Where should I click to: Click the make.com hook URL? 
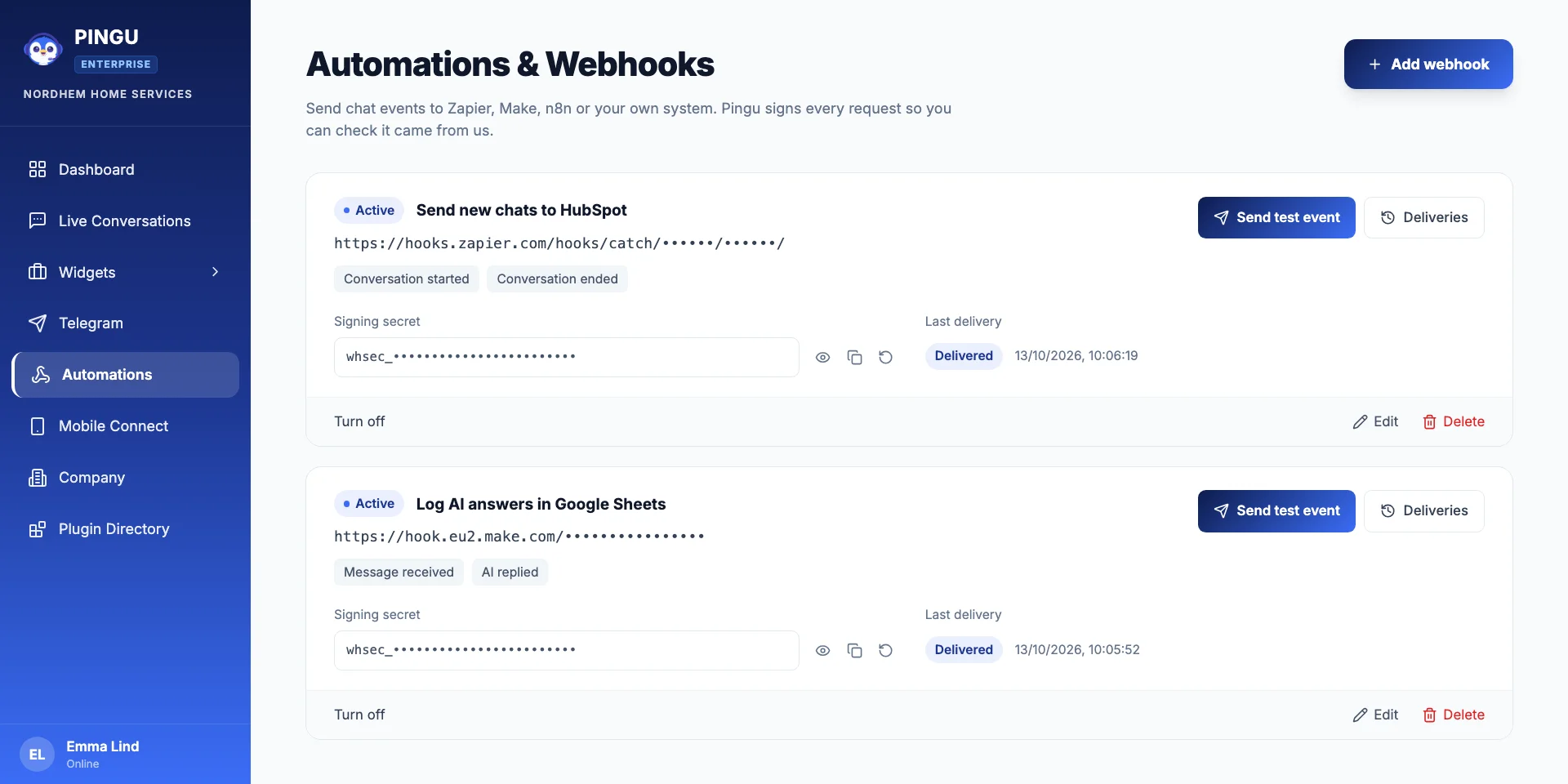tap(519, 537)
